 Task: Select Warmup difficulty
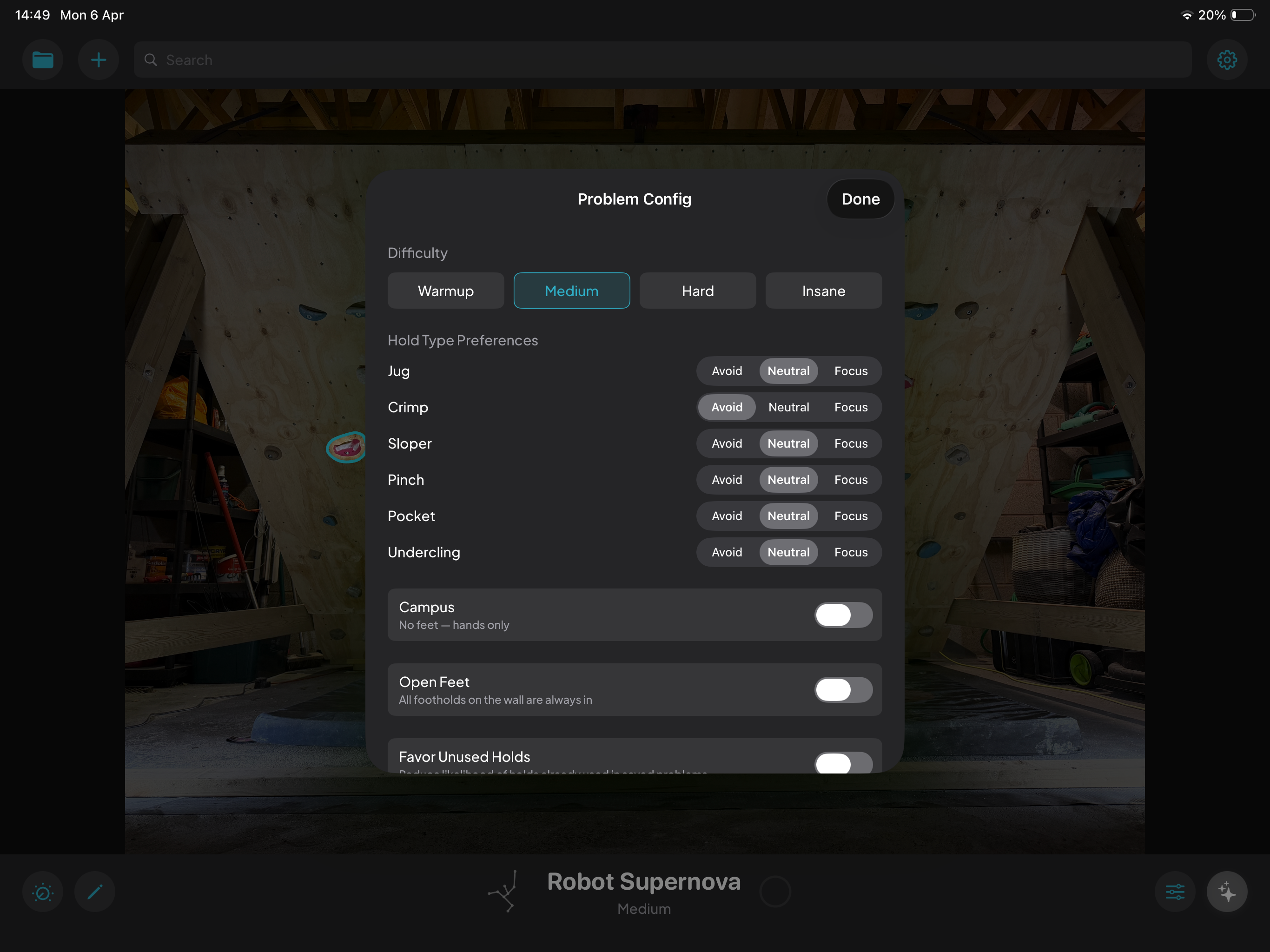[x=445, y=291]
